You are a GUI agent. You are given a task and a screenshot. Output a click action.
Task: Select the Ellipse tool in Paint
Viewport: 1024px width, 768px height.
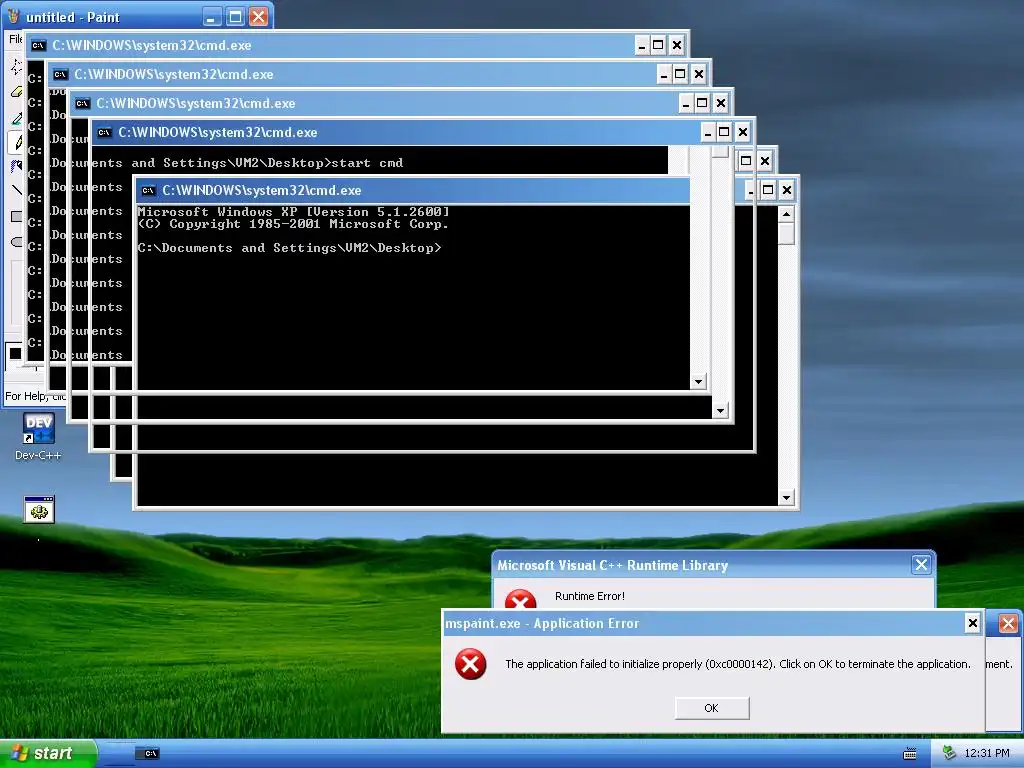click(16, 242)
